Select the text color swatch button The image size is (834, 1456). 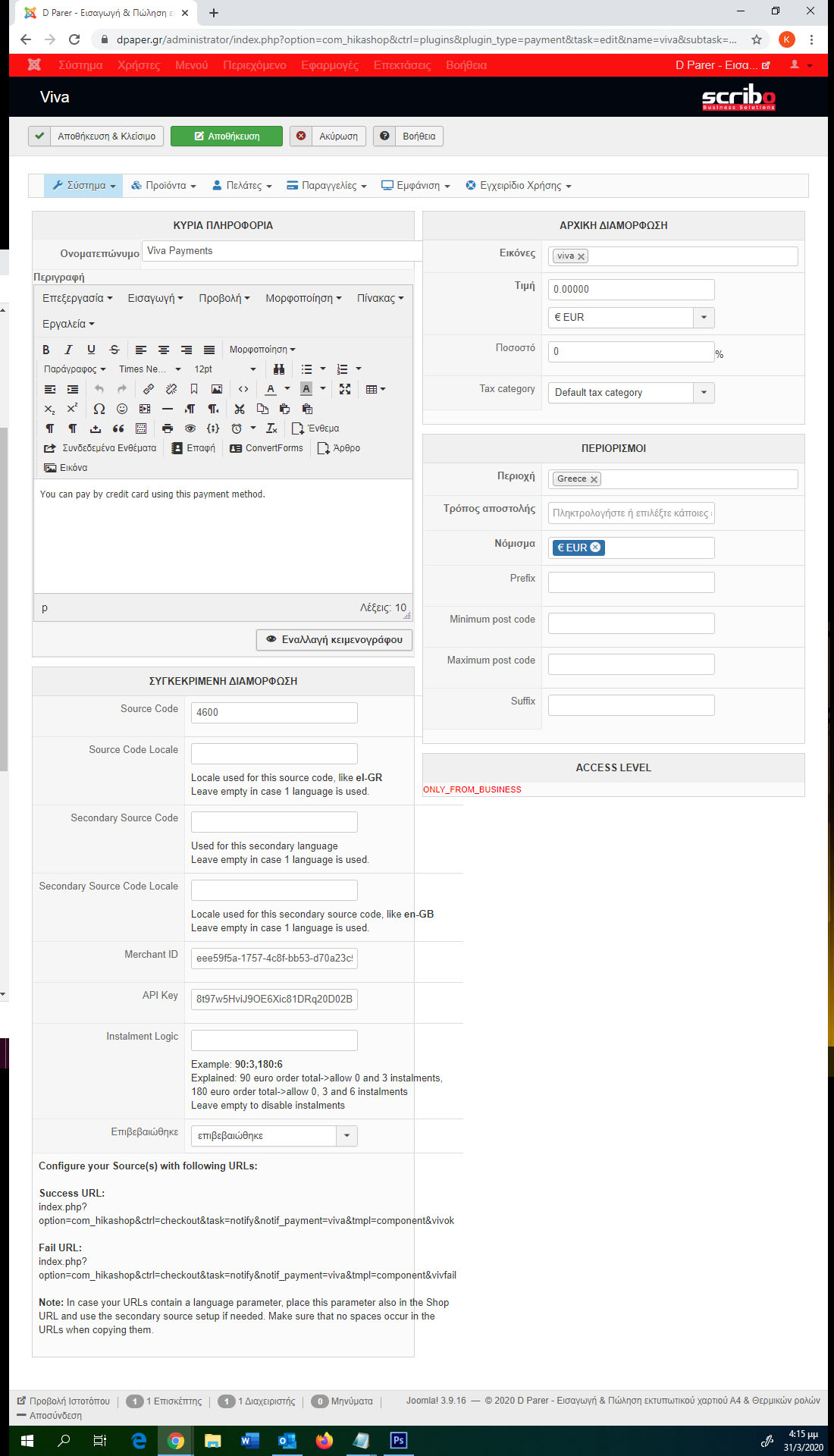pyautogui.click(x=271, y=389)
